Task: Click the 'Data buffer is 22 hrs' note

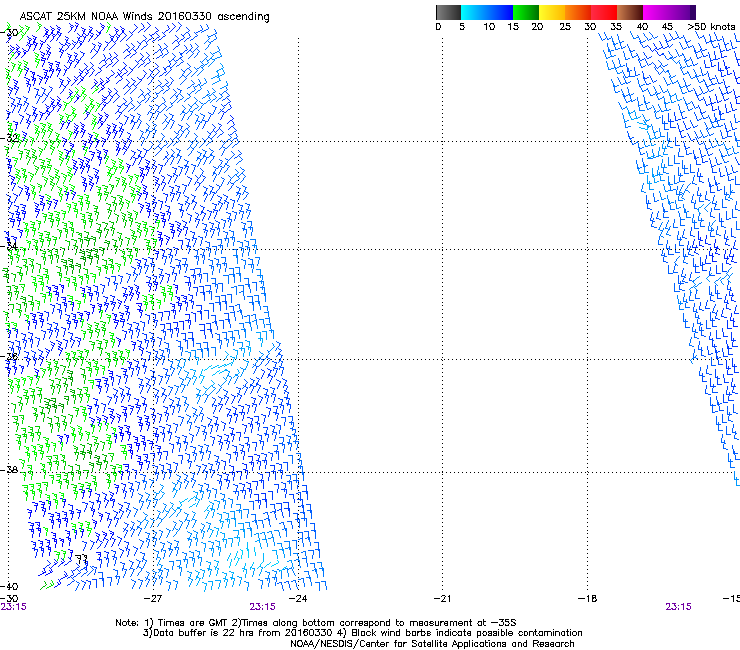Action: (362, 633)
